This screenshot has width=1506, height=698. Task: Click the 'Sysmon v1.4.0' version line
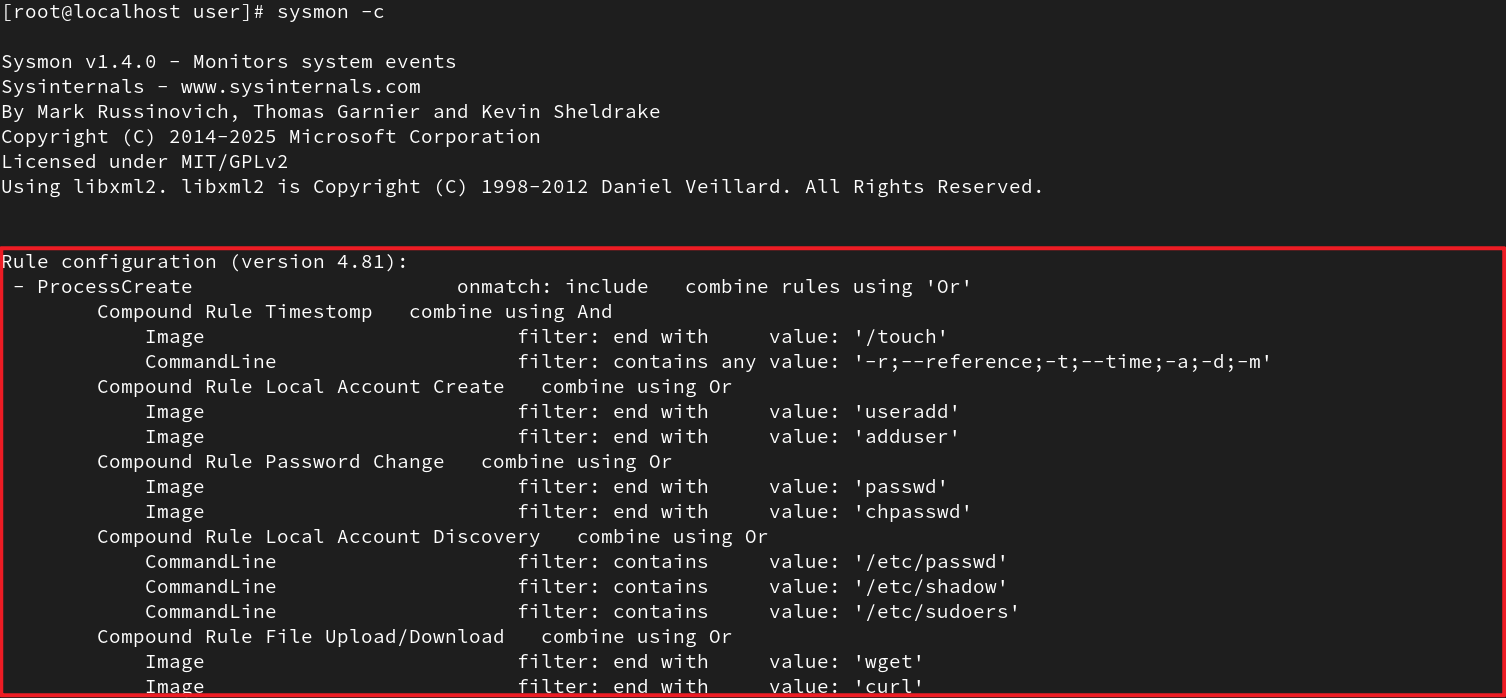pyautogui.click(x=229, y=62)
